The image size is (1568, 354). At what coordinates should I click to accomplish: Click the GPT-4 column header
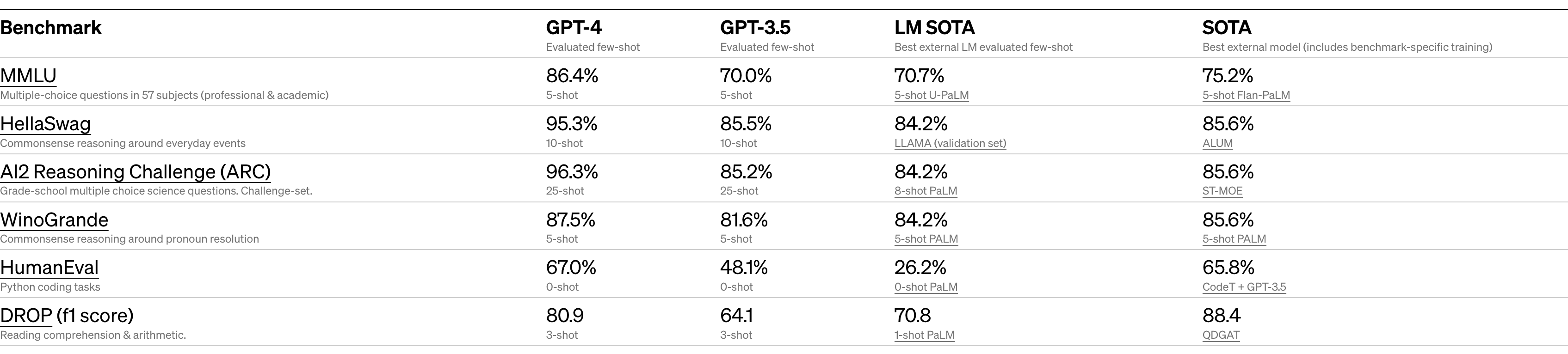tap(574, 28)
